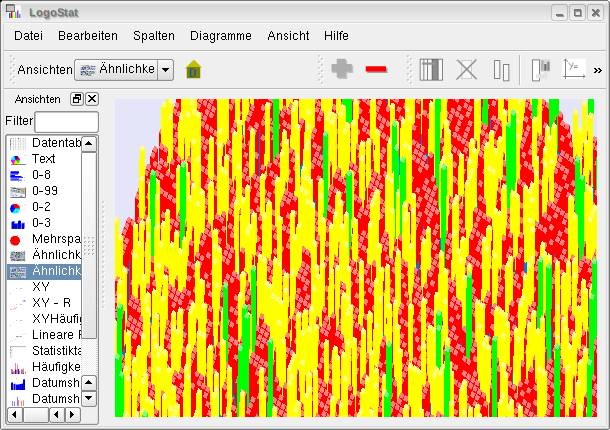The width and height of the screenshot is (610, 430).
Task: Click the gray bar chart toolbar icon
Action: click(x=541, y=70)
